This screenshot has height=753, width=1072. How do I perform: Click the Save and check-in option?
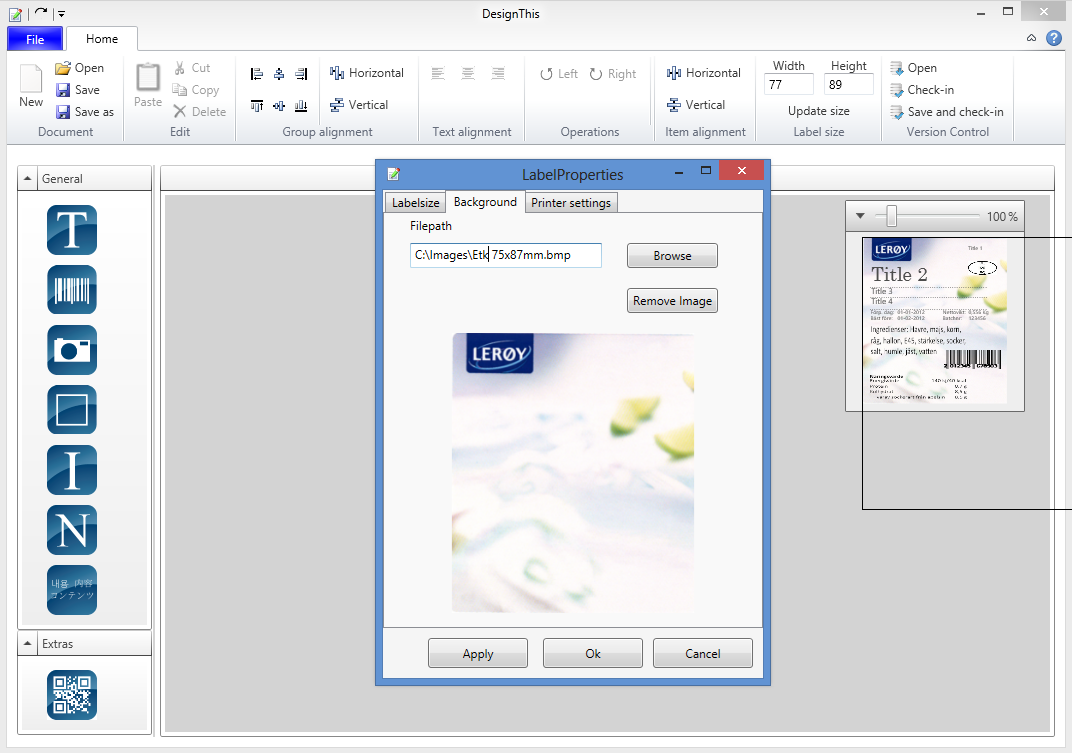click(x=954, y=112)
